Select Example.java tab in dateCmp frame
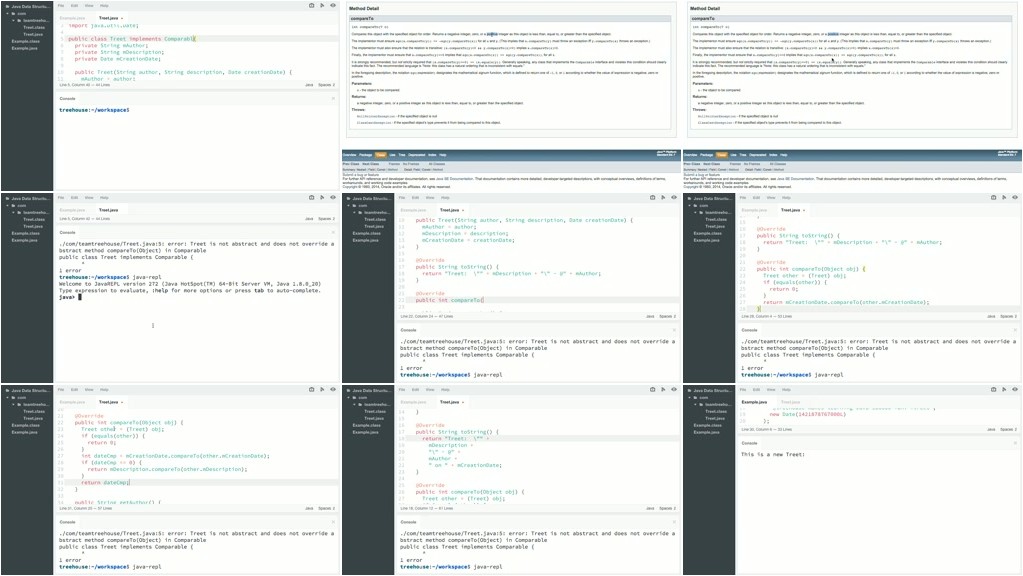 [72, 402]
